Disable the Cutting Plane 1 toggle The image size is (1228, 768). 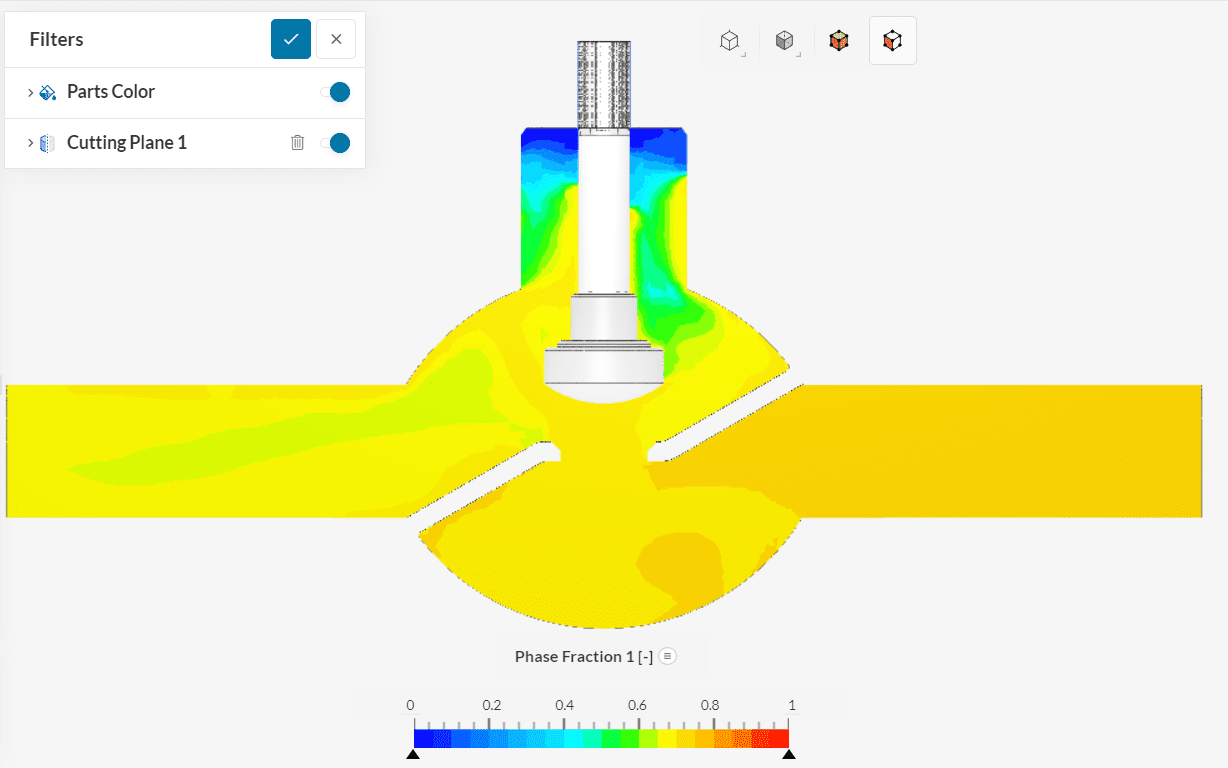[337, 143]
